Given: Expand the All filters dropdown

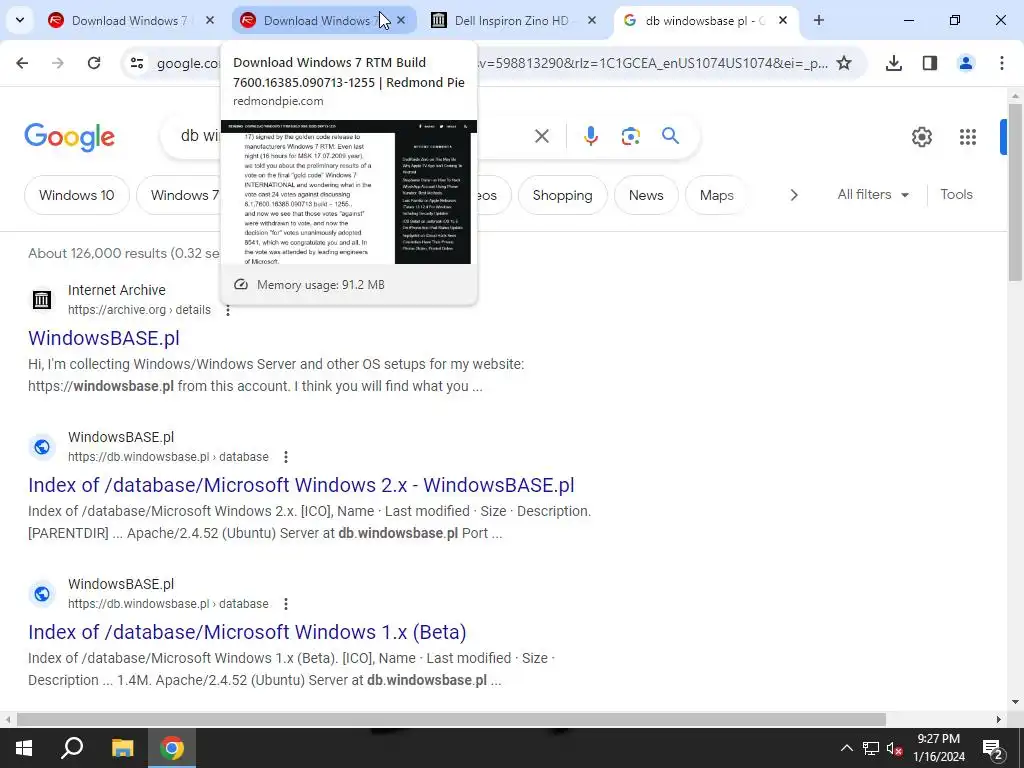Looking at the screenshot, I should click(x=873, y=195).
